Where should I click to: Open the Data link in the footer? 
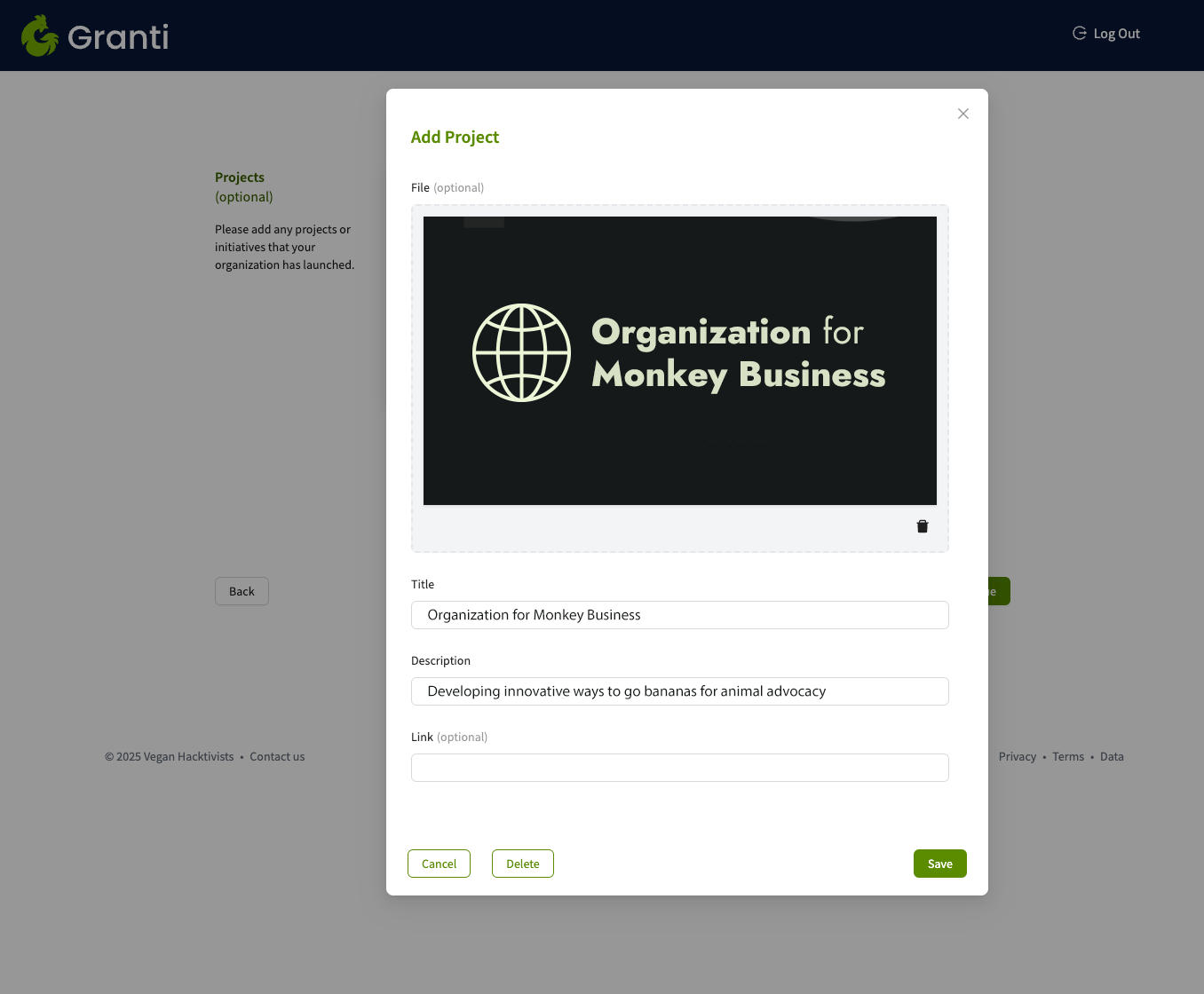(x=1112, y=756)
